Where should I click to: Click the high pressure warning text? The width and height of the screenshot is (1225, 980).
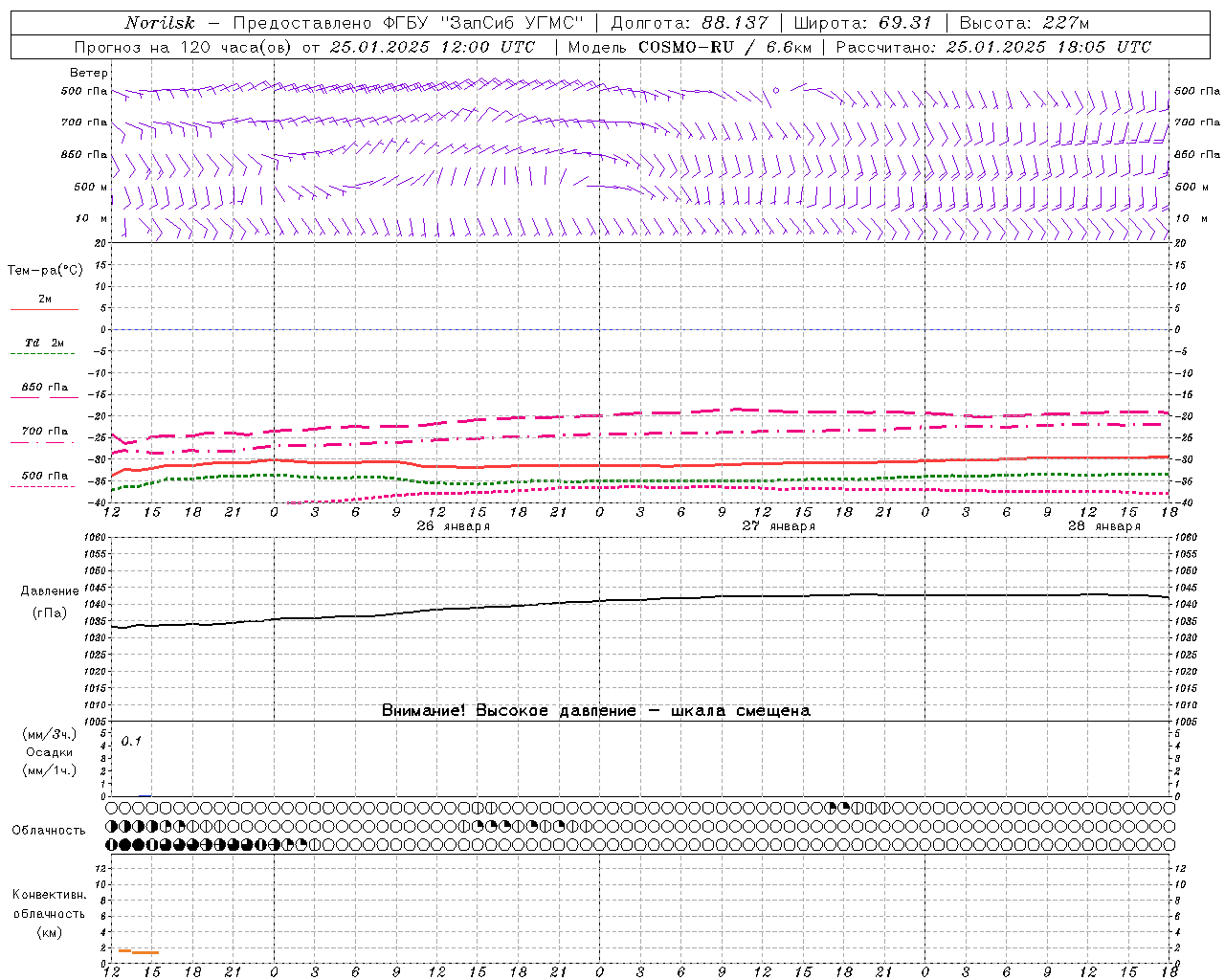point(596,710)
